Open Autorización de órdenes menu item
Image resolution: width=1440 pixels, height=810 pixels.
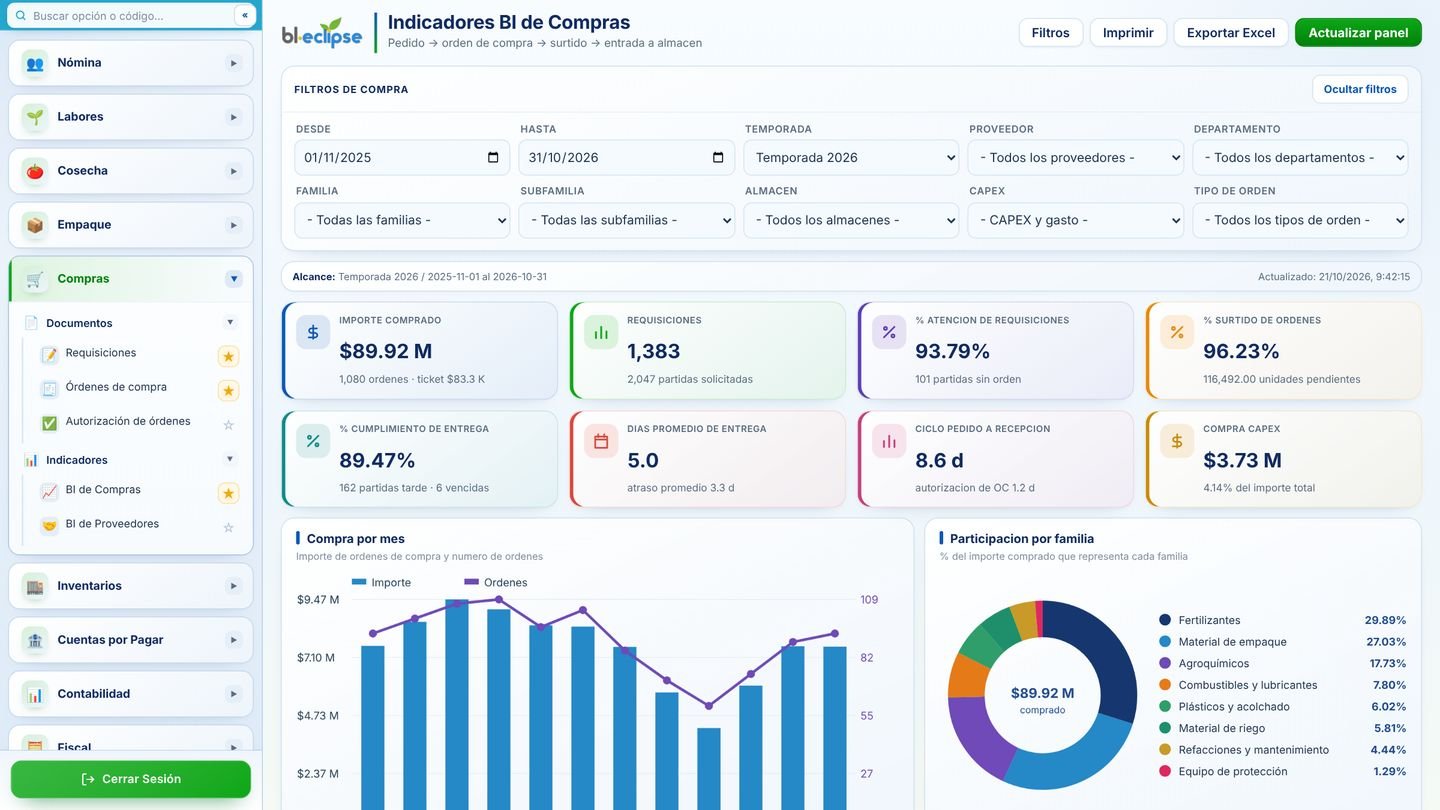pos(128,421)
